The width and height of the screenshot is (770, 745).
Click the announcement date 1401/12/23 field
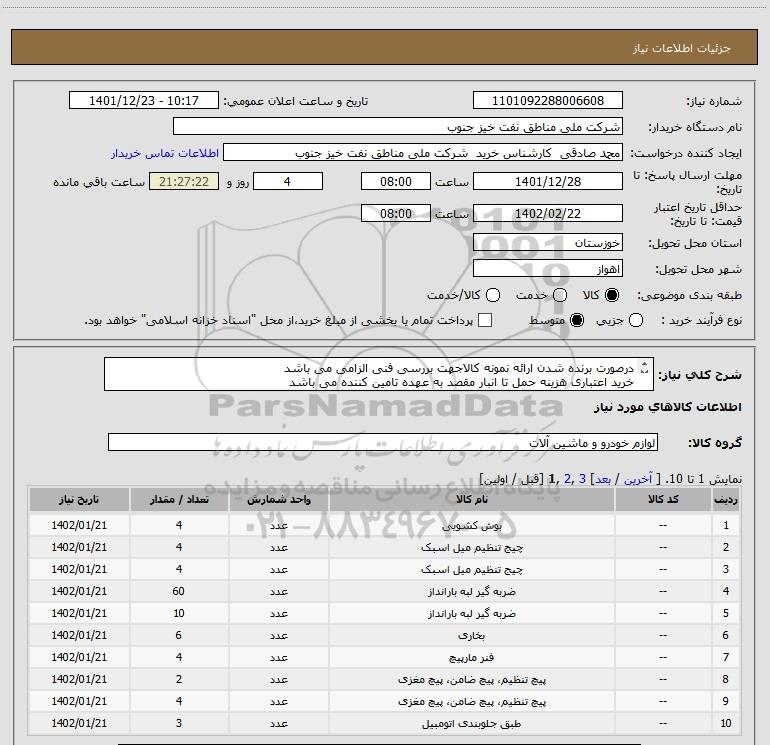pyautogui.click(x=144, y=101)
